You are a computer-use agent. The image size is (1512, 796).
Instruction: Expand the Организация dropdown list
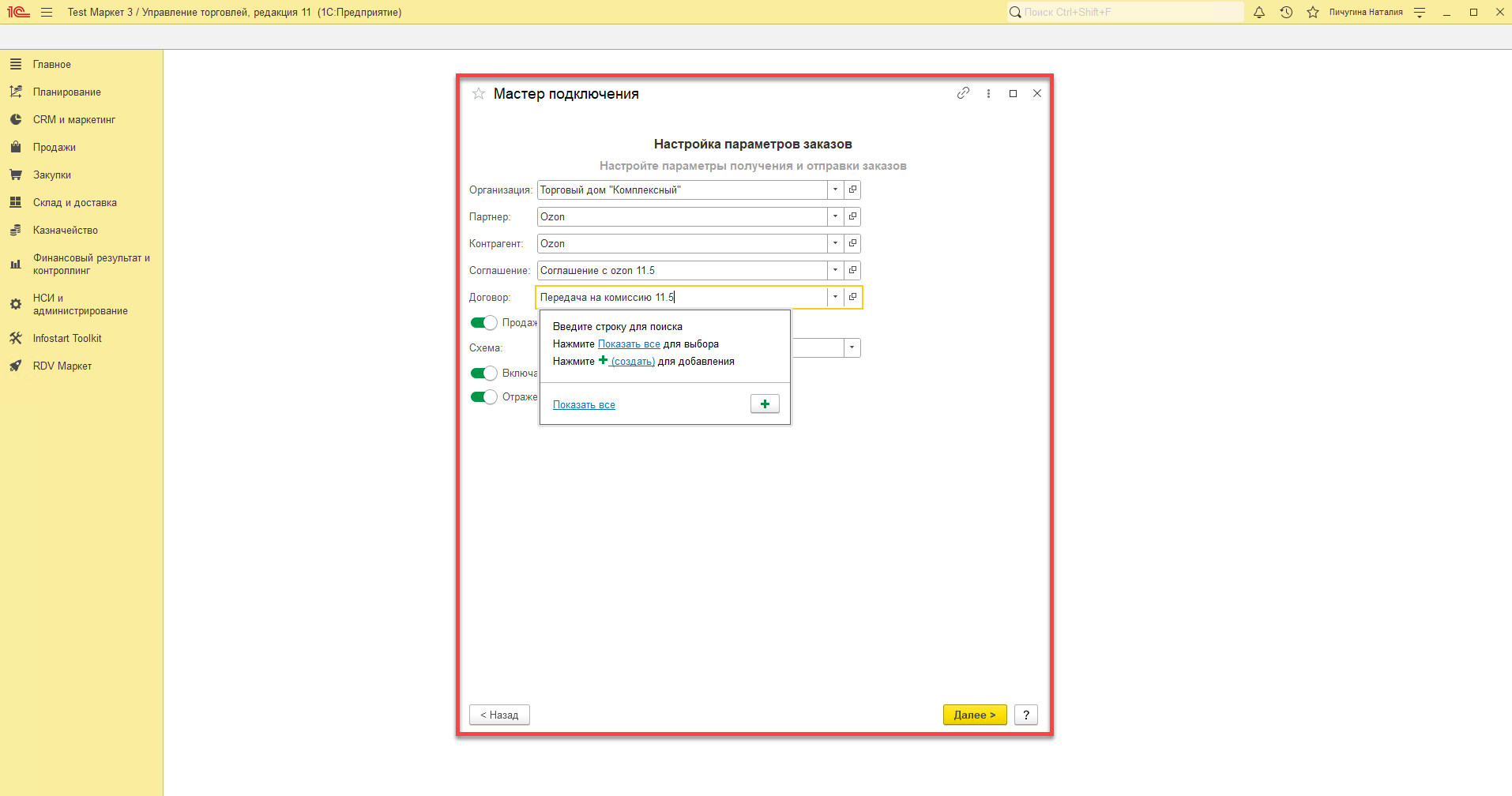point(835,190)
